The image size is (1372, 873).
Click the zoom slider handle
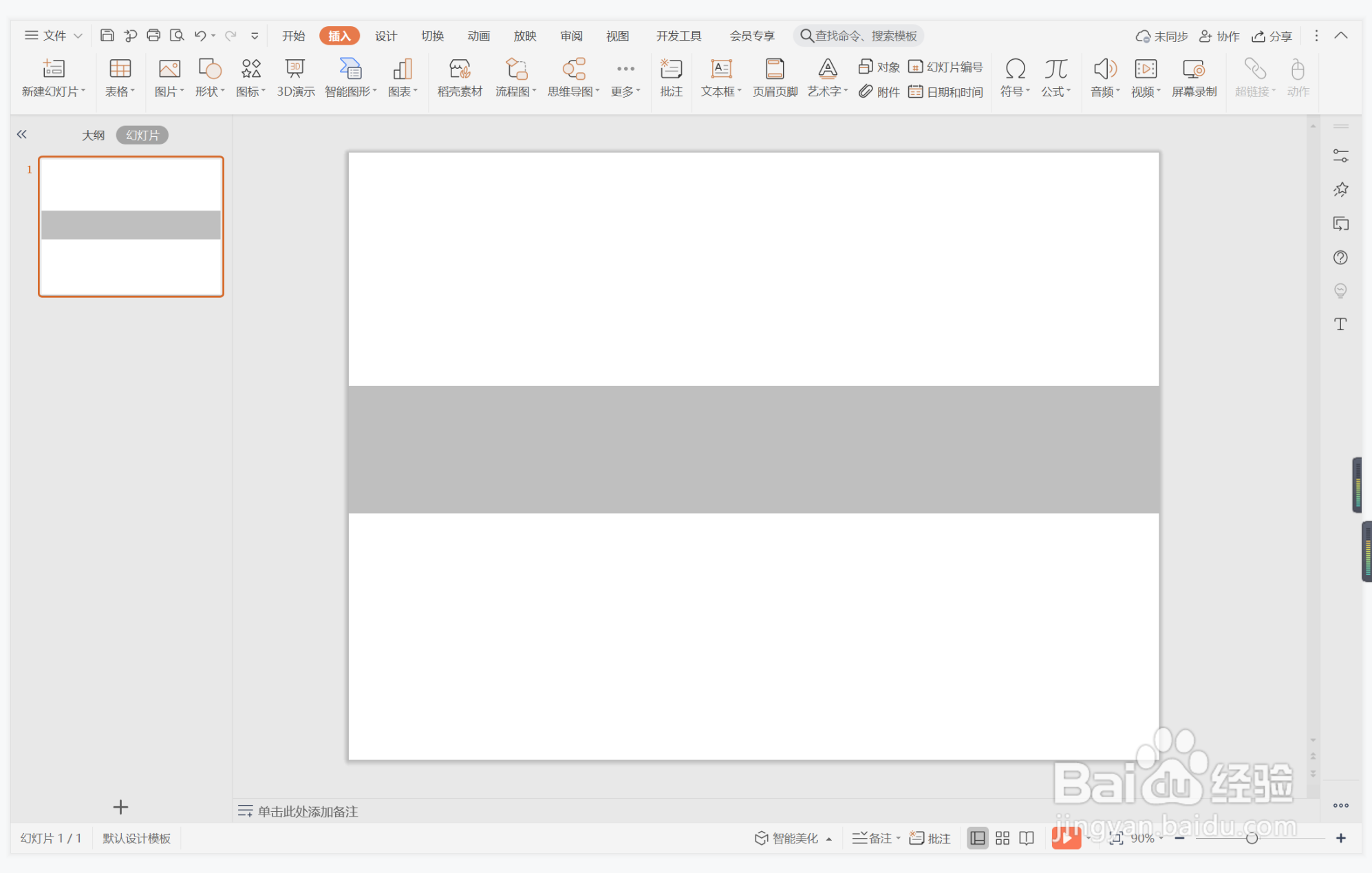pyautogui.click(x=1252, y=838)
